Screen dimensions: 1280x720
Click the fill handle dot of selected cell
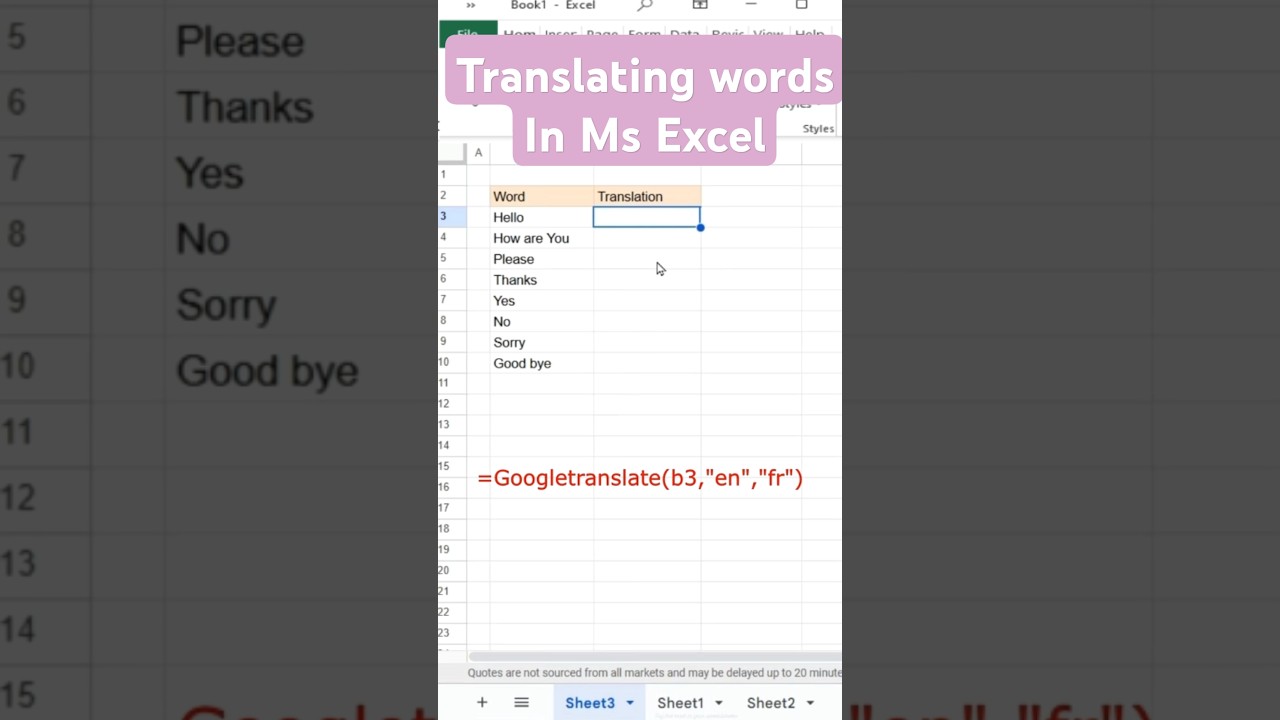[700, 228]
